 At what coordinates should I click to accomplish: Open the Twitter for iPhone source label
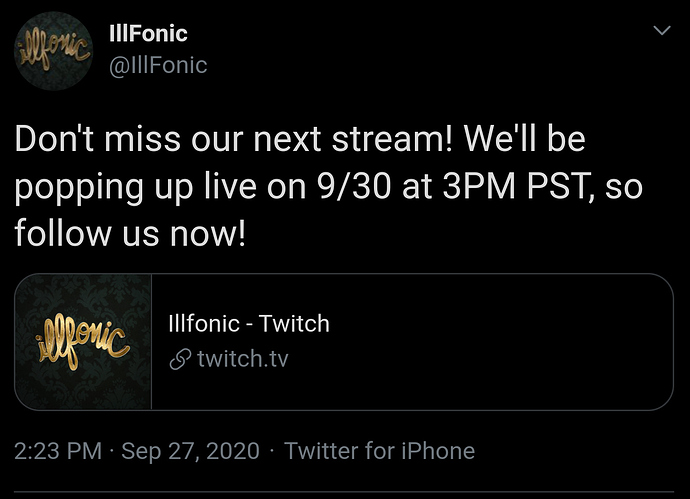click(x=380, y=451)
